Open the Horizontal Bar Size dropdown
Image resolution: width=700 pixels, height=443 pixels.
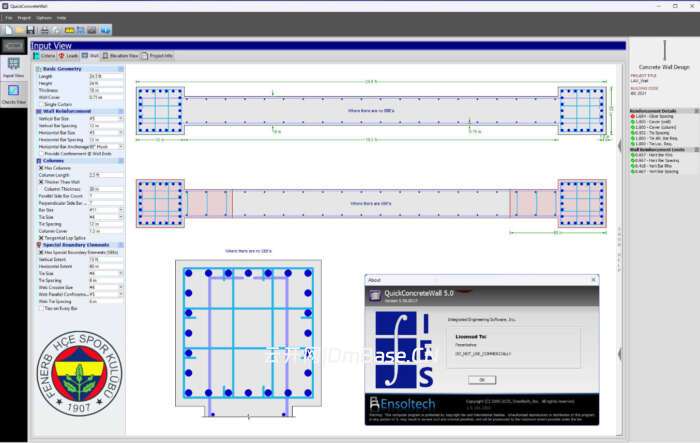point(121,133)
